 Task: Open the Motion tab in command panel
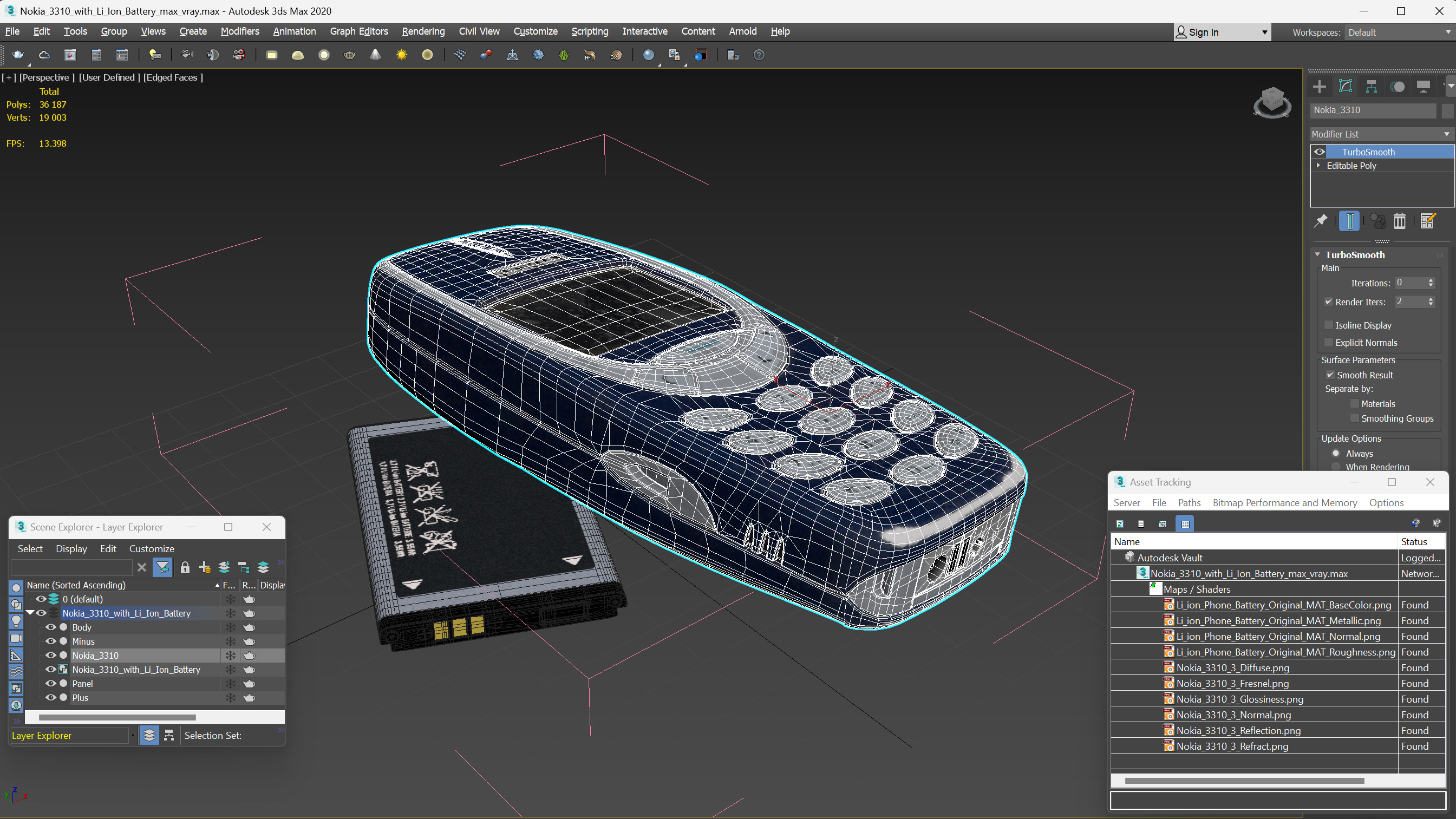coord(1397,87)
